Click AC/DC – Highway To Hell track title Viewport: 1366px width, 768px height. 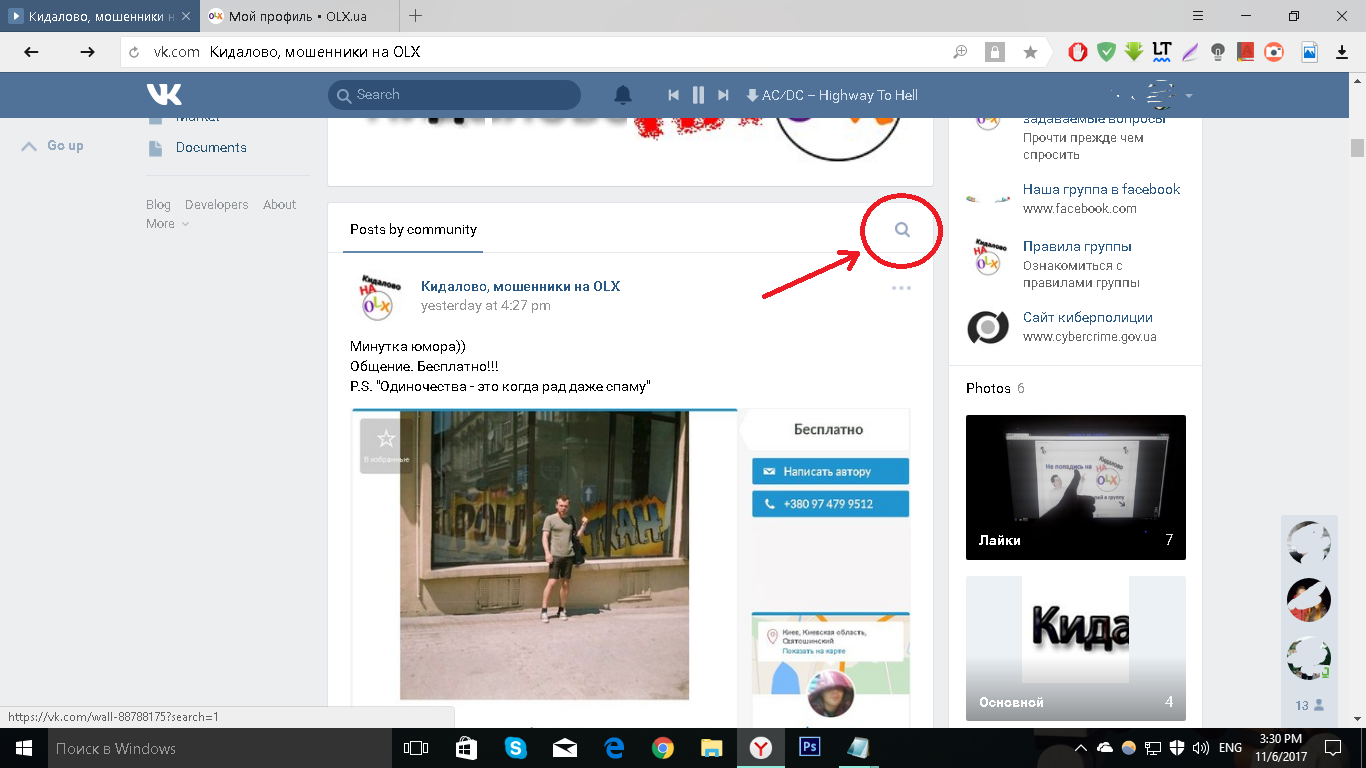click(x=840, y=95)
